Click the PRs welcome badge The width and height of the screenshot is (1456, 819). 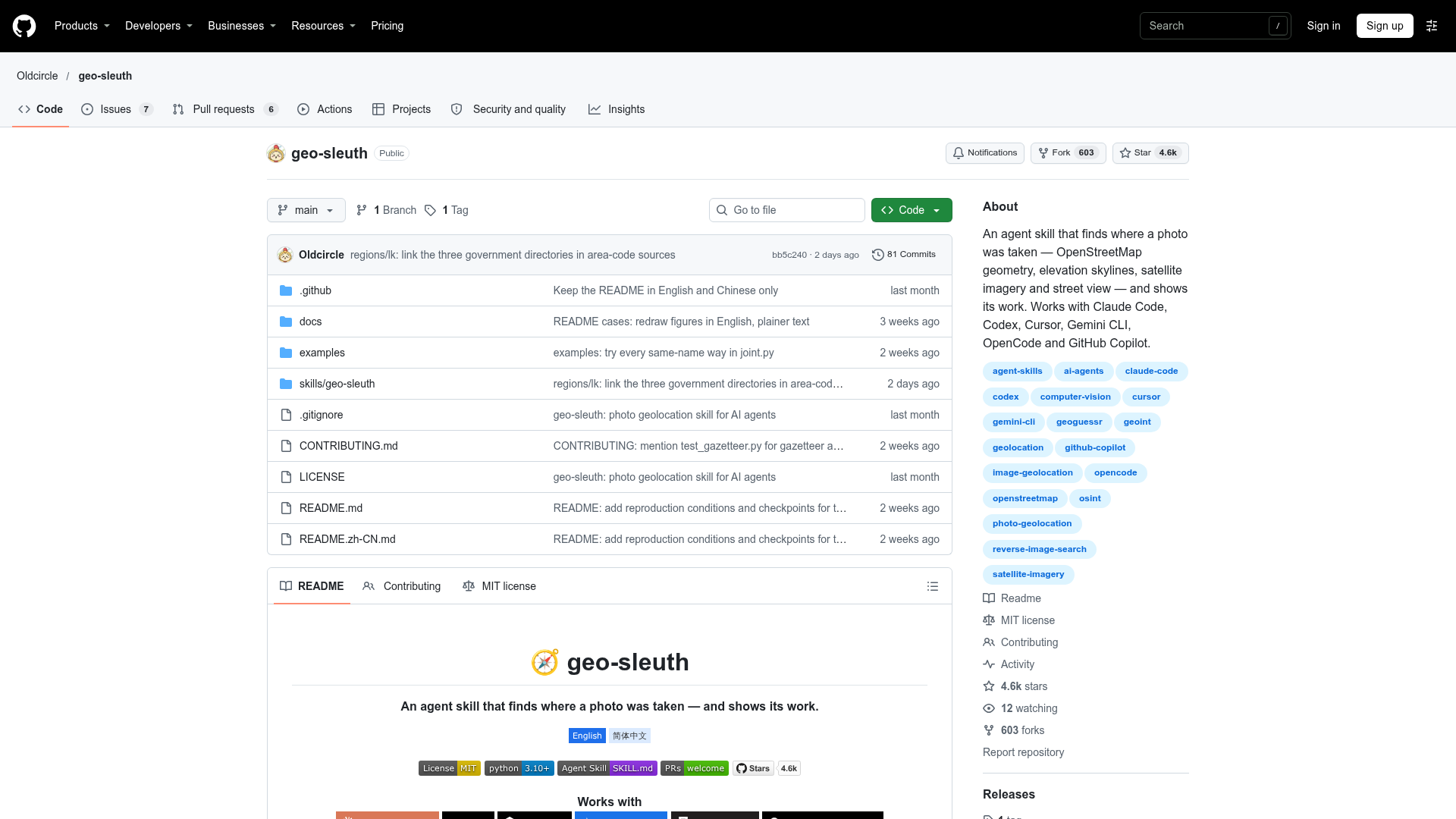[x=695, y=768]
